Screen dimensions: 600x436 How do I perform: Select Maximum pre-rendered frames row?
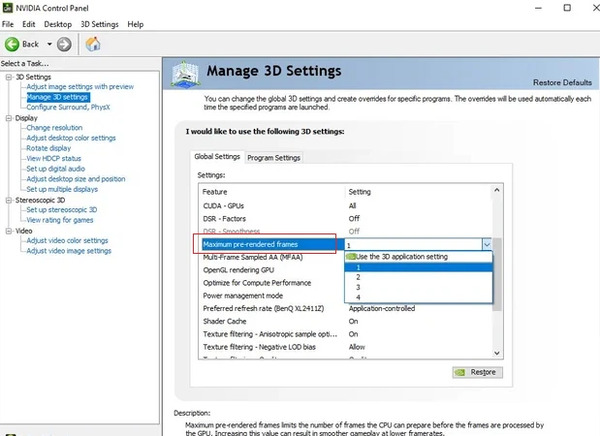click(272, 244)
